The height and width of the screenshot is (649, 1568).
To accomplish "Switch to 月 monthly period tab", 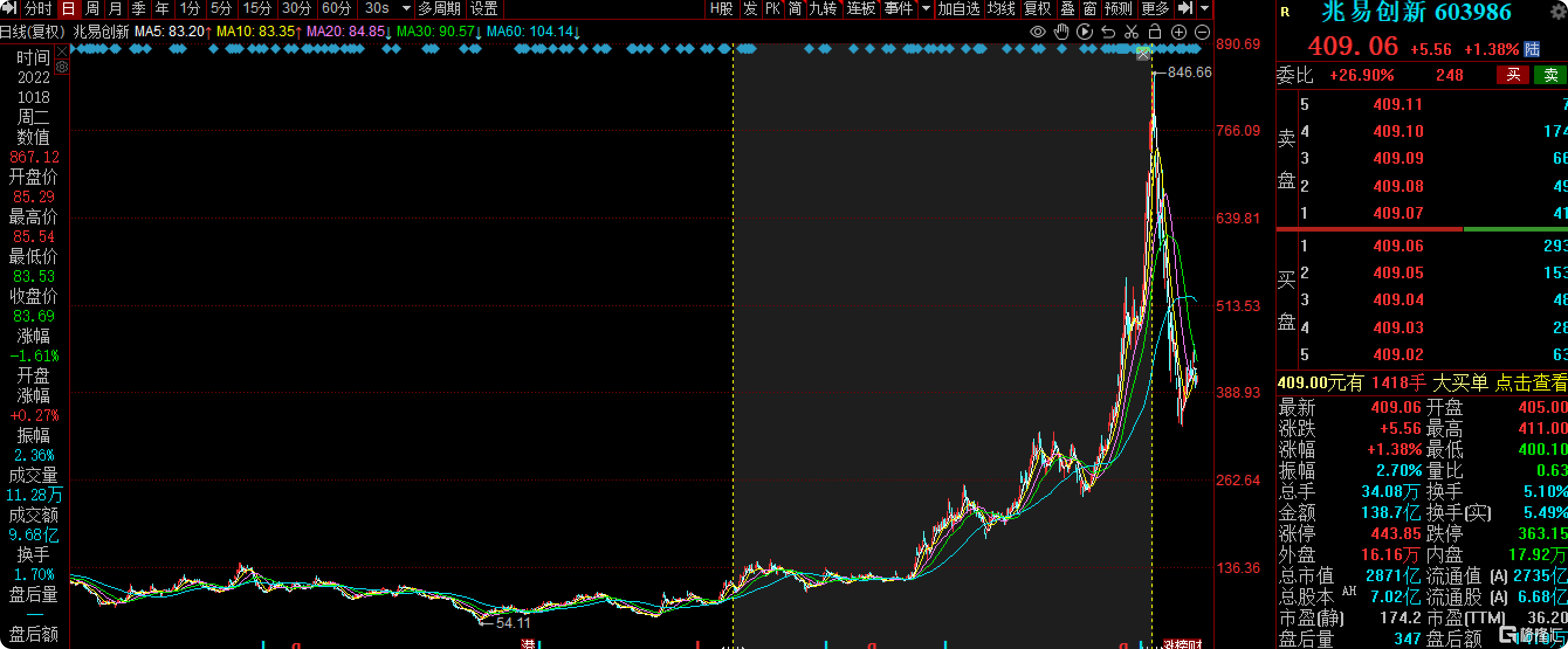I will pyautogui.click(x=115, y=9).
